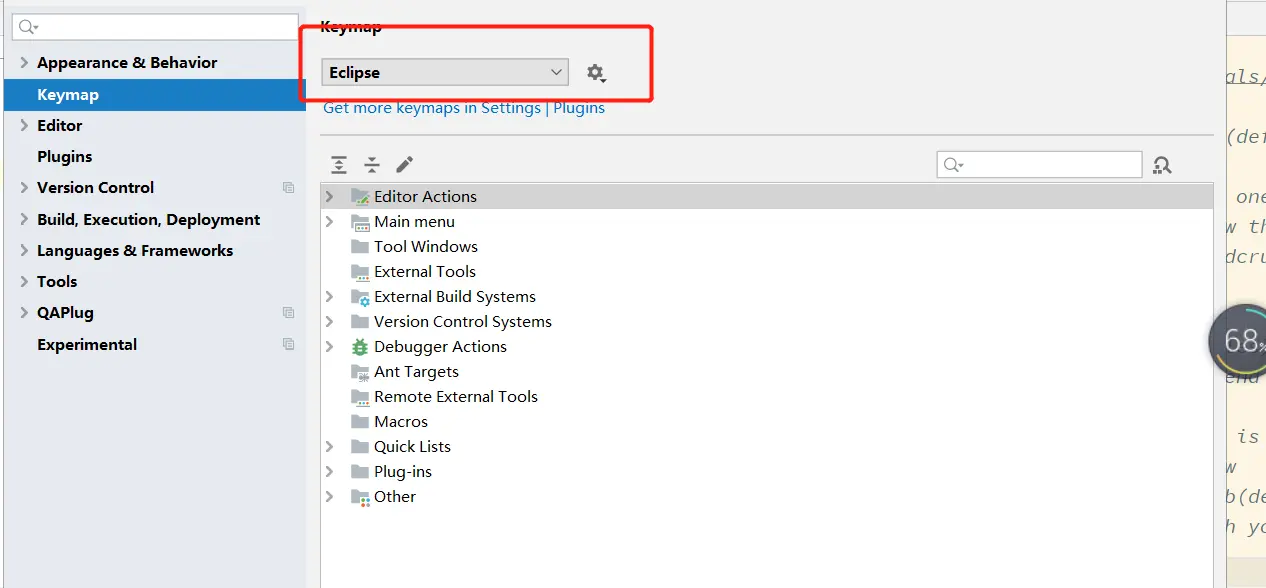Click the Collapse All toolbar icon

[372, 165]
